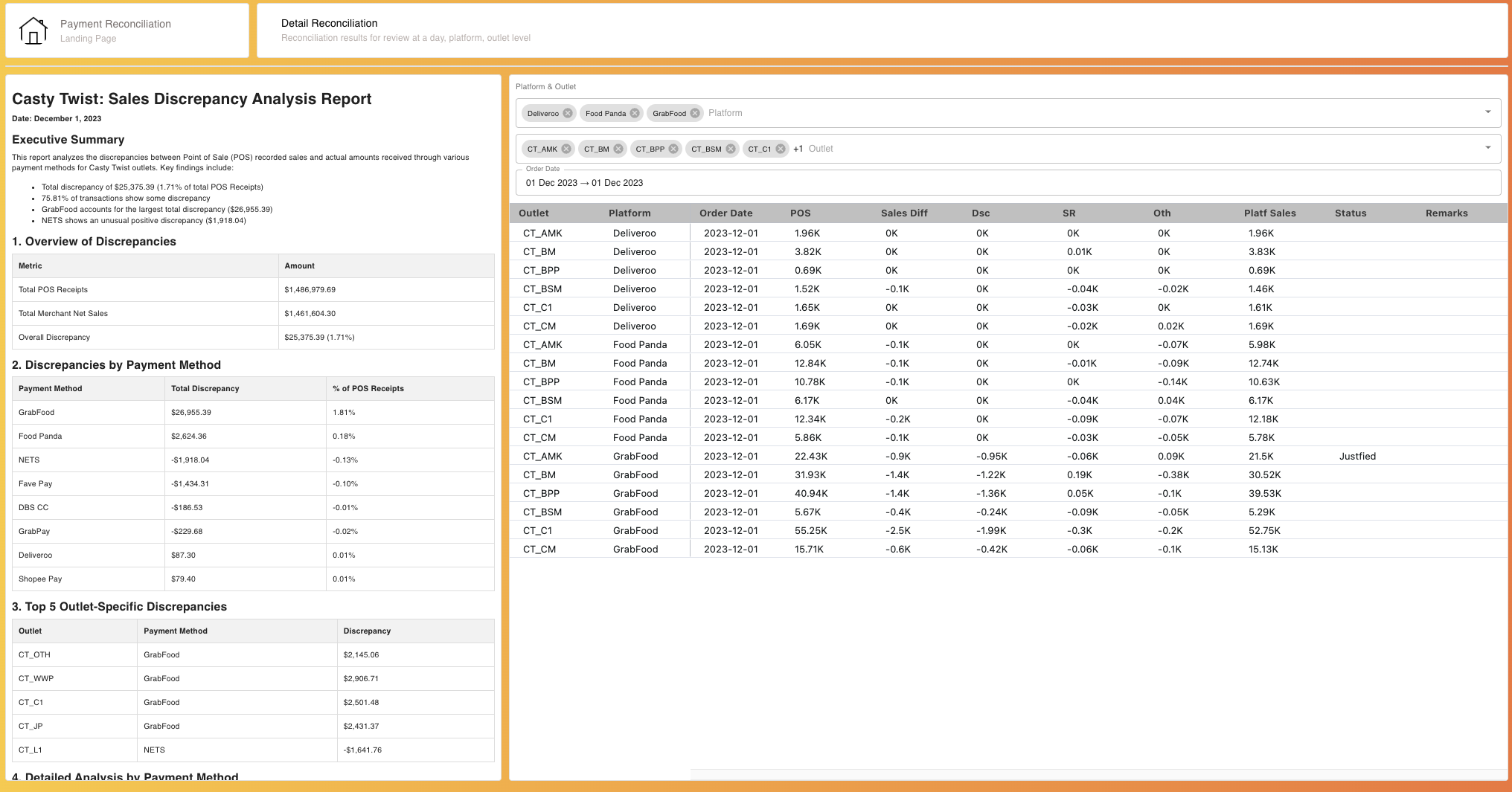
Task: Sort table by Sales Diff column header
Action: click(x=904, y=213)
